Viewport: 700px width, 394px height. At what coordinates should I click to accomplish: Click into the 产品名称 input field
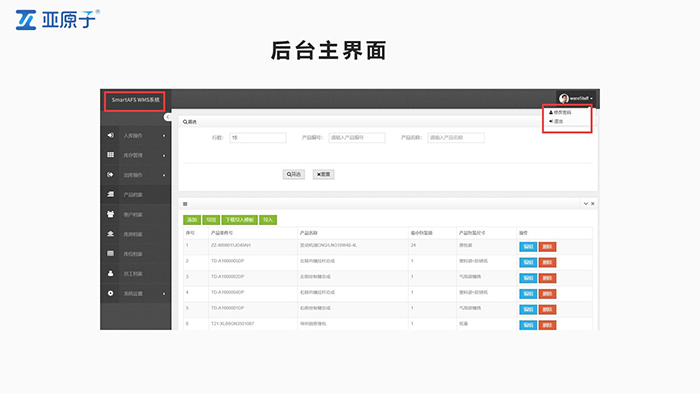pyautogui.click(x=456, y=138)
